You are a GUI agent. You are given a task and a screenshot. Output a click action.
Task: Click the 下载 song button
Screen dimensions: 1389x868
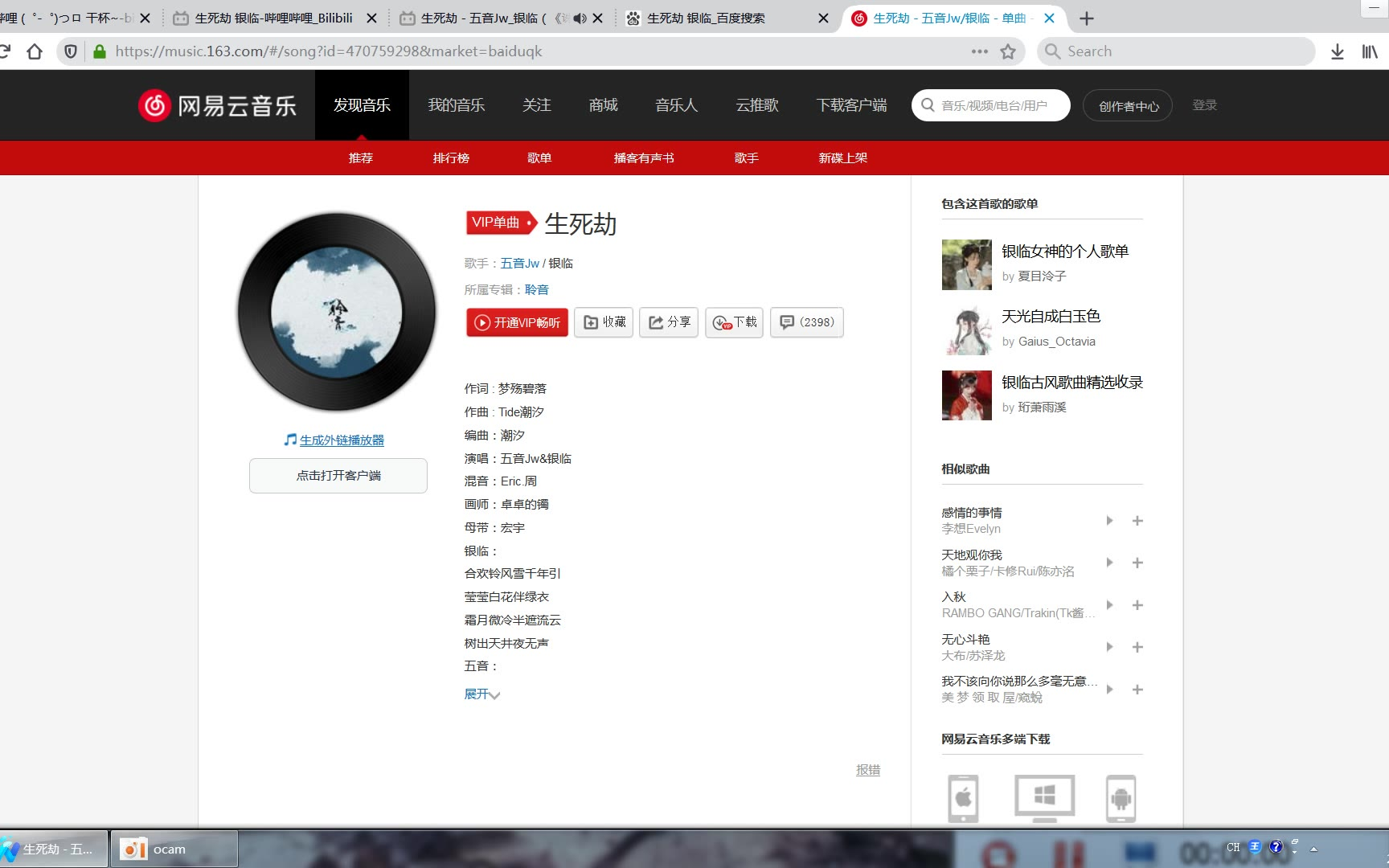[734, 322]
